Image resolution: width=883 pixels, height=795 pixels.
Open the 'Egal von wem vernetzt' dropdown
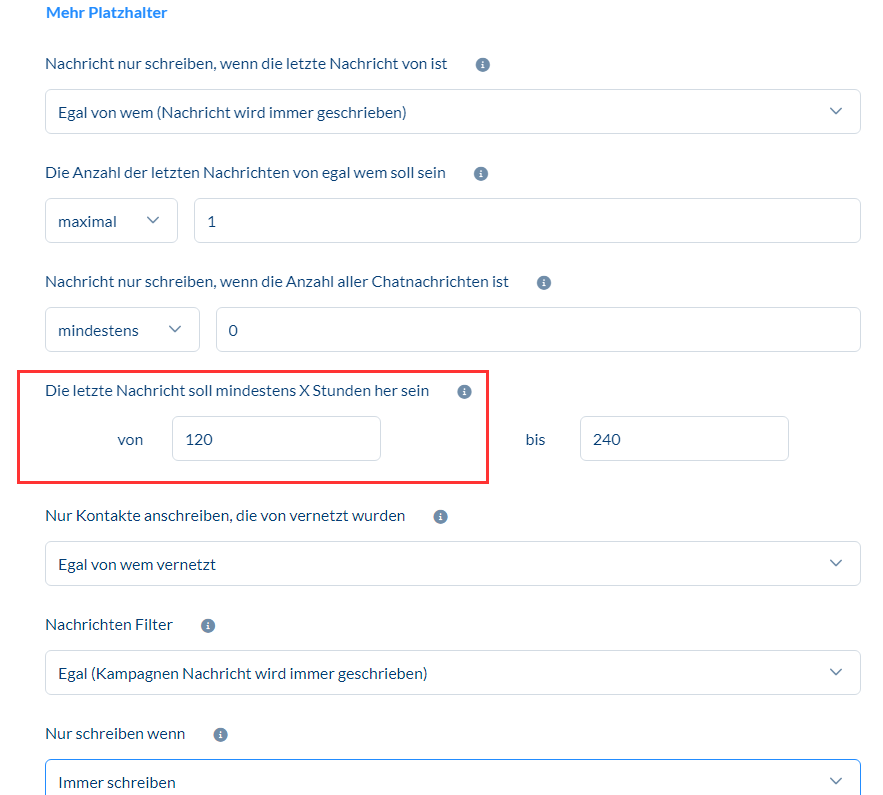[x=452, y=564]
